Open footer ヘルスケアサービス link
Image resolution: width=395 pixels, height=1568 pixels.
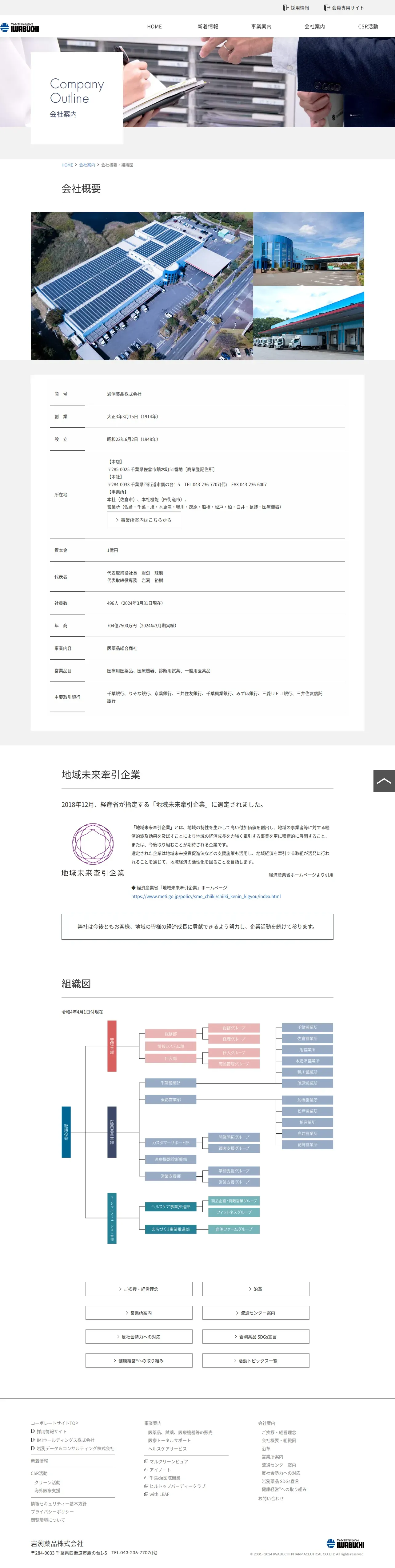coord(168,1449)
